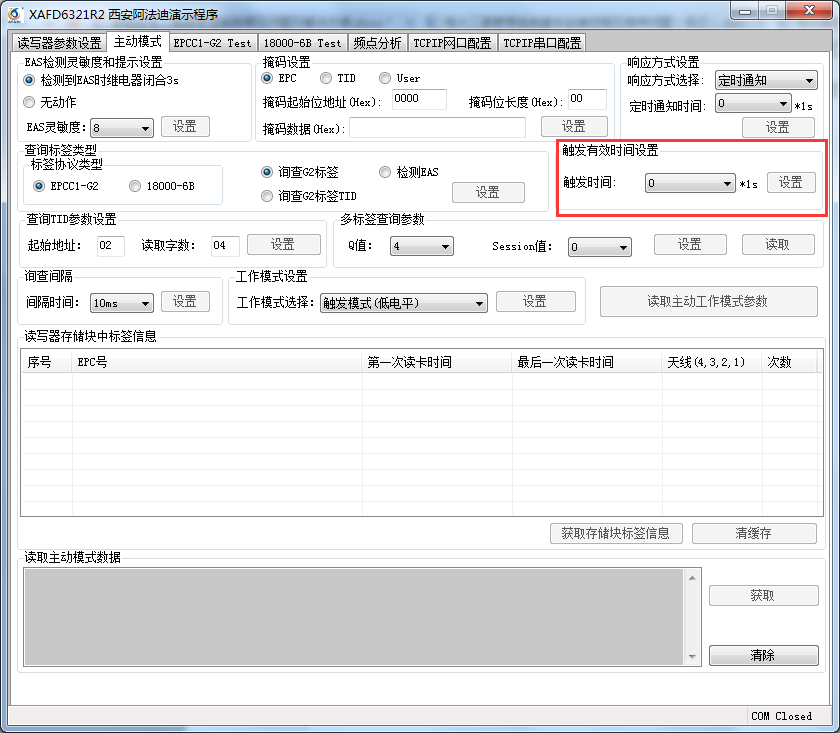
Task: Select the 无动作 radio option
Action: [x=29, y=102]
